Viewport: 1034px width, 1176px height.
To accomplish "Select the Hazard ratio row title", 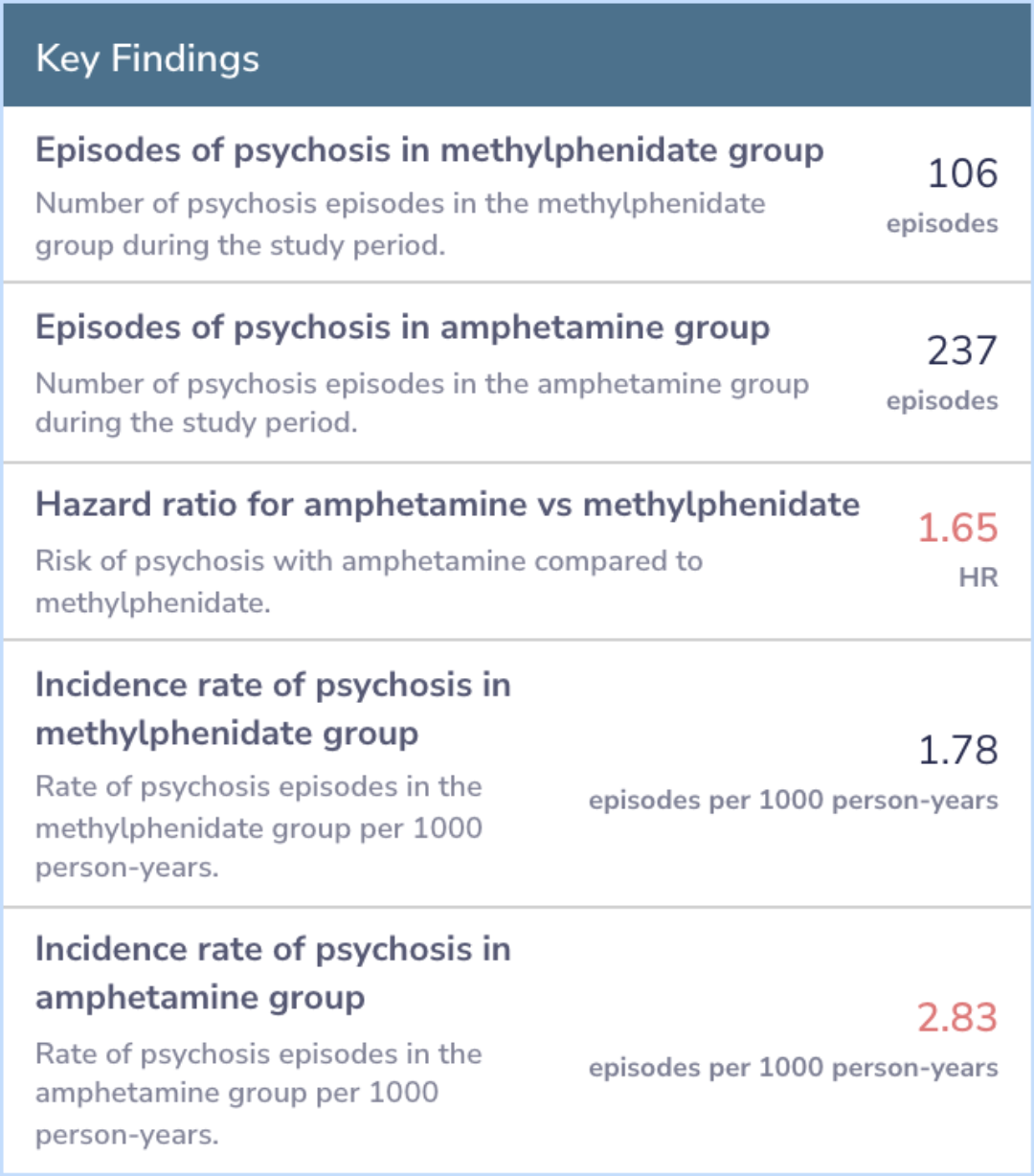I will tap(447, 505).
